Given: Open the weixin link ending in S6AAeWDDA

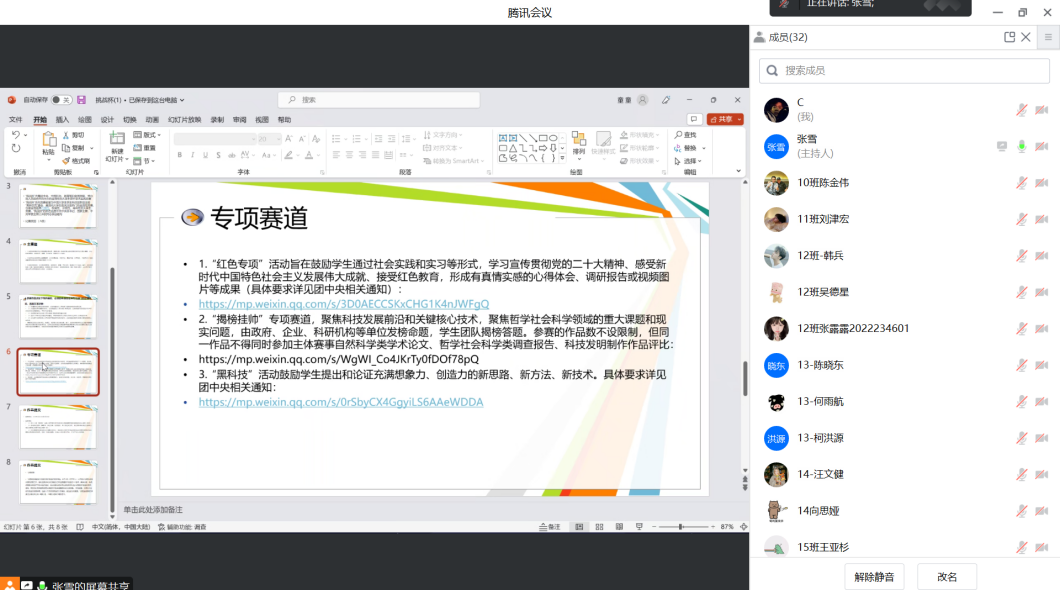Looking at the screenshot, I should pos(340,402).
